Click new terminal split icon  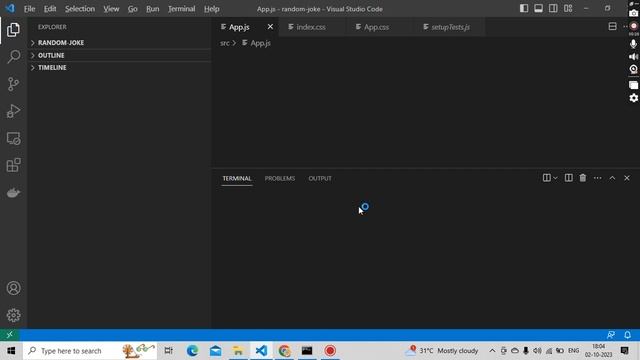(547, 178)
